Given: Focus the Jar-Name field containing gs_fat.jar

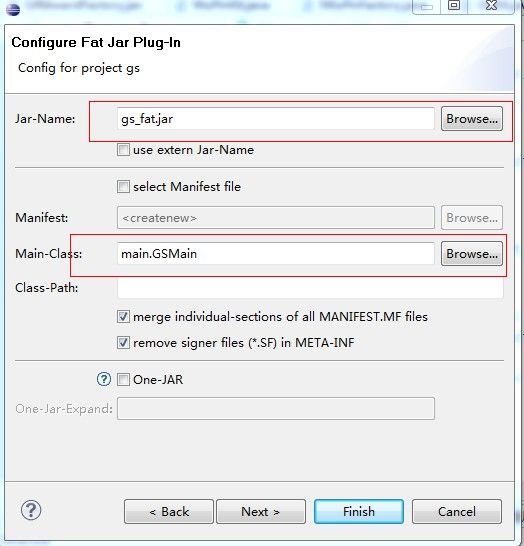Looking at the screenshot, I should [x=276, y=119].
